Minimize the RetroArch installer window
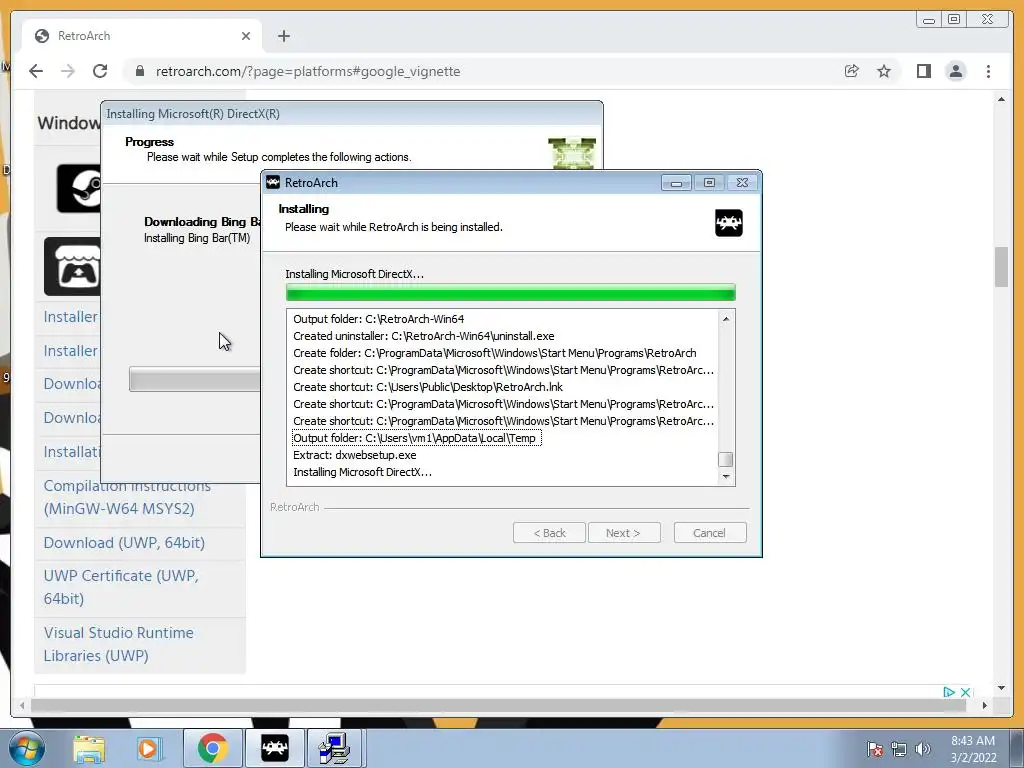 point(676,183)
